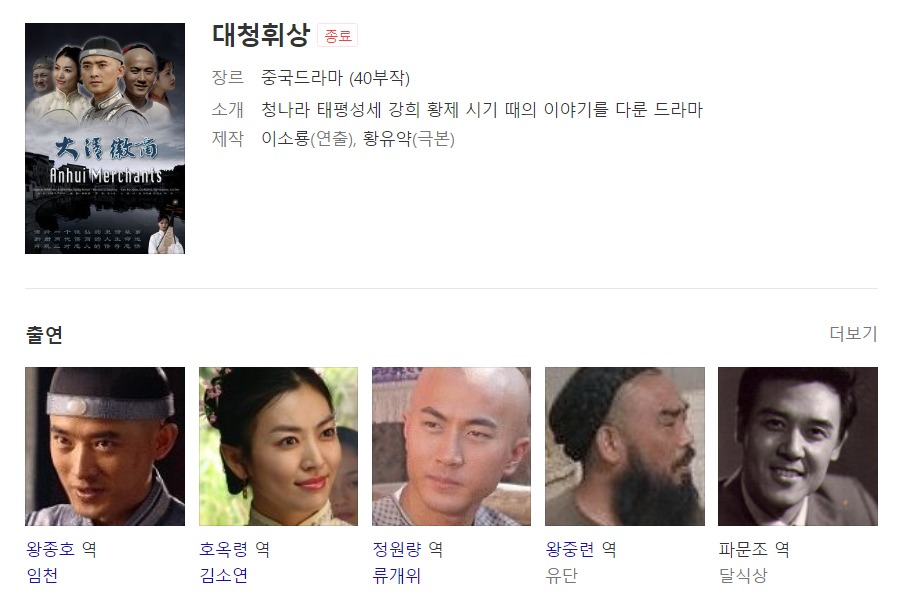The width and height of the screenshot is (913, 609).
Task: Click 더보기 to see more cast
Action: coord(853,334)
